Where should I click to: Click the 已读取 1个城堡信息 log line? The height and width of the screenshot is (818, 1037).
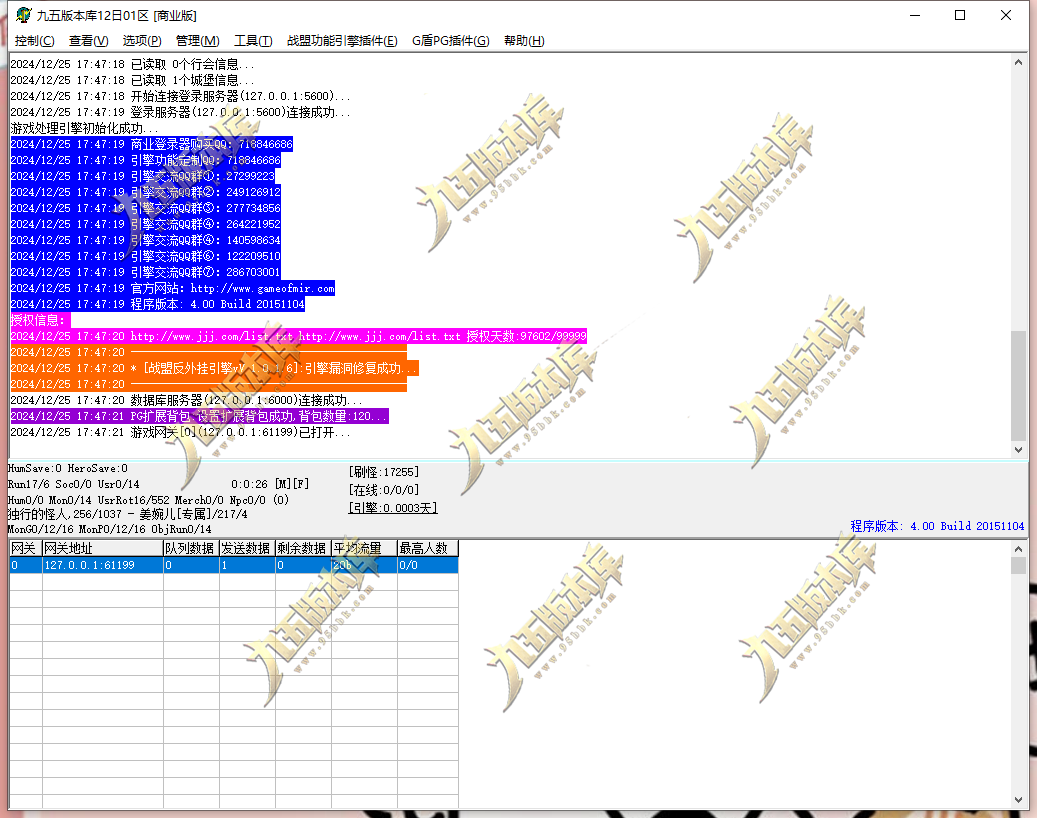(132, 80)
